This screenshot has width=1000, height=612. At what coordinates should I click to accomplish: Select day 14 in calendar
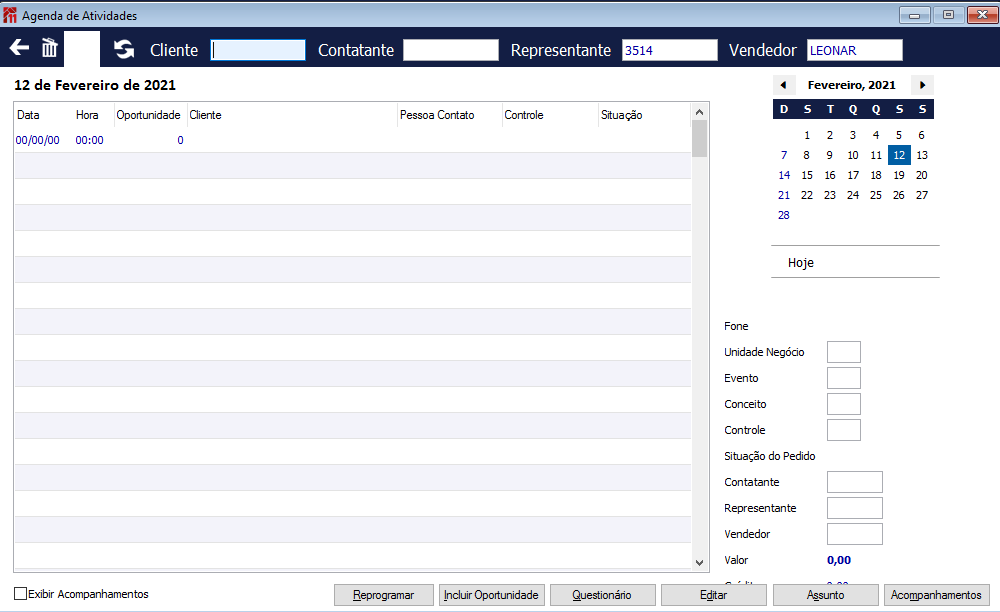pyautogui.click(x=784, y=175)
